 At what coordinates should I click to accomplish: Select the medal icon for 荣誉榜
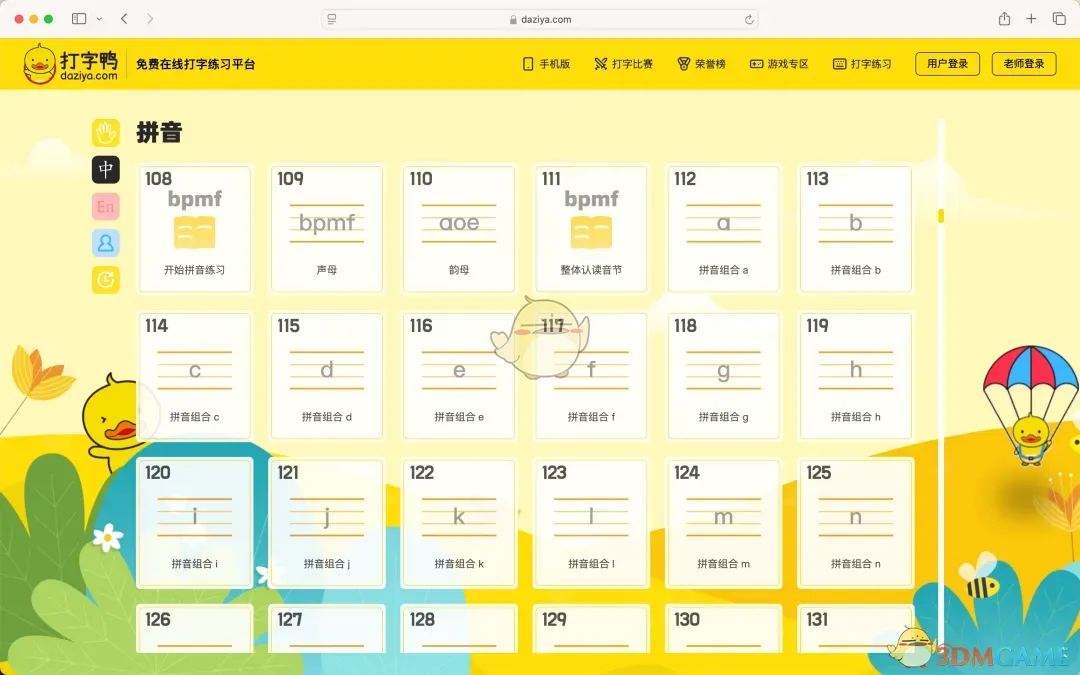click(x=681, y=63)
